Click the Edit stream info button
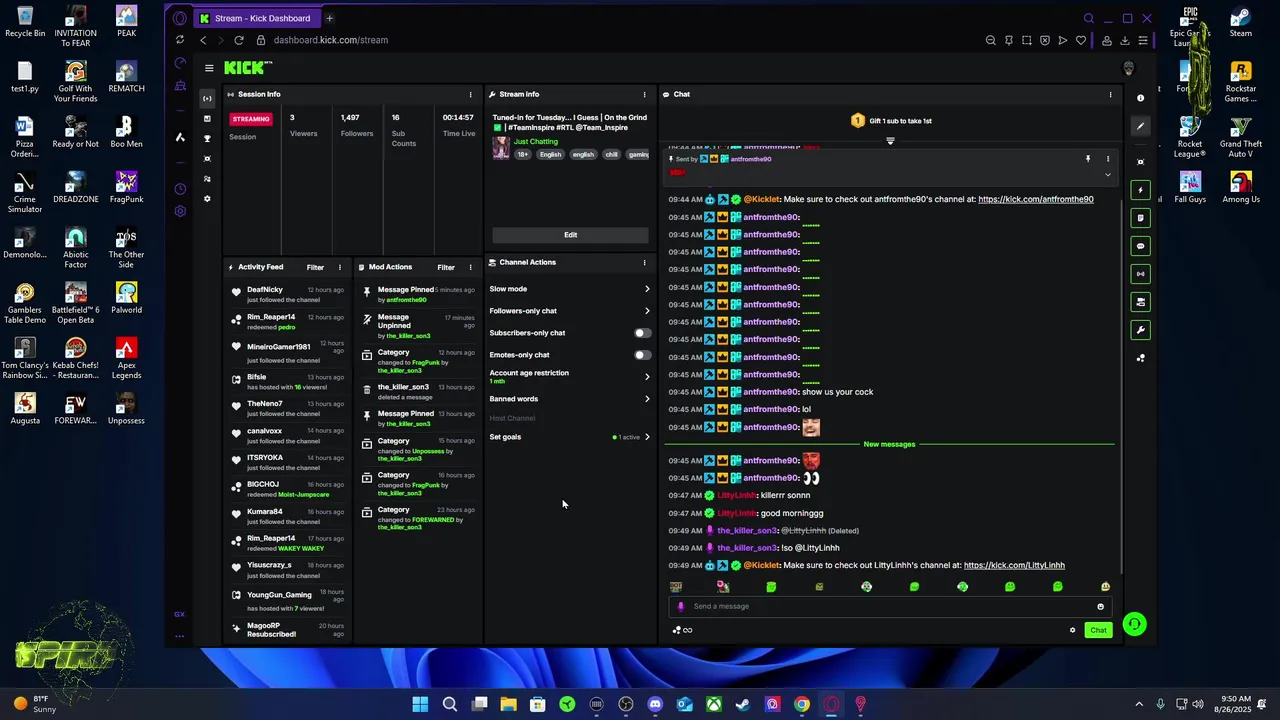This screenshot has width=1280, height=720. pos(570,235)
